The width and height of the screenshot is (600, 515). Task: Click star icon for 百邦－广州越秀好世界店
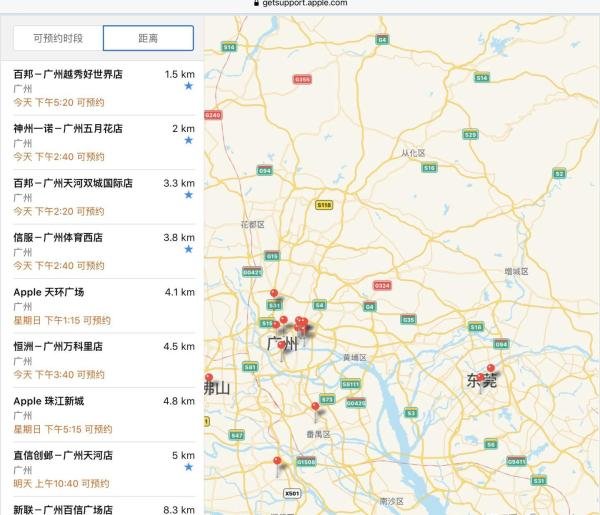click(189, 86)
